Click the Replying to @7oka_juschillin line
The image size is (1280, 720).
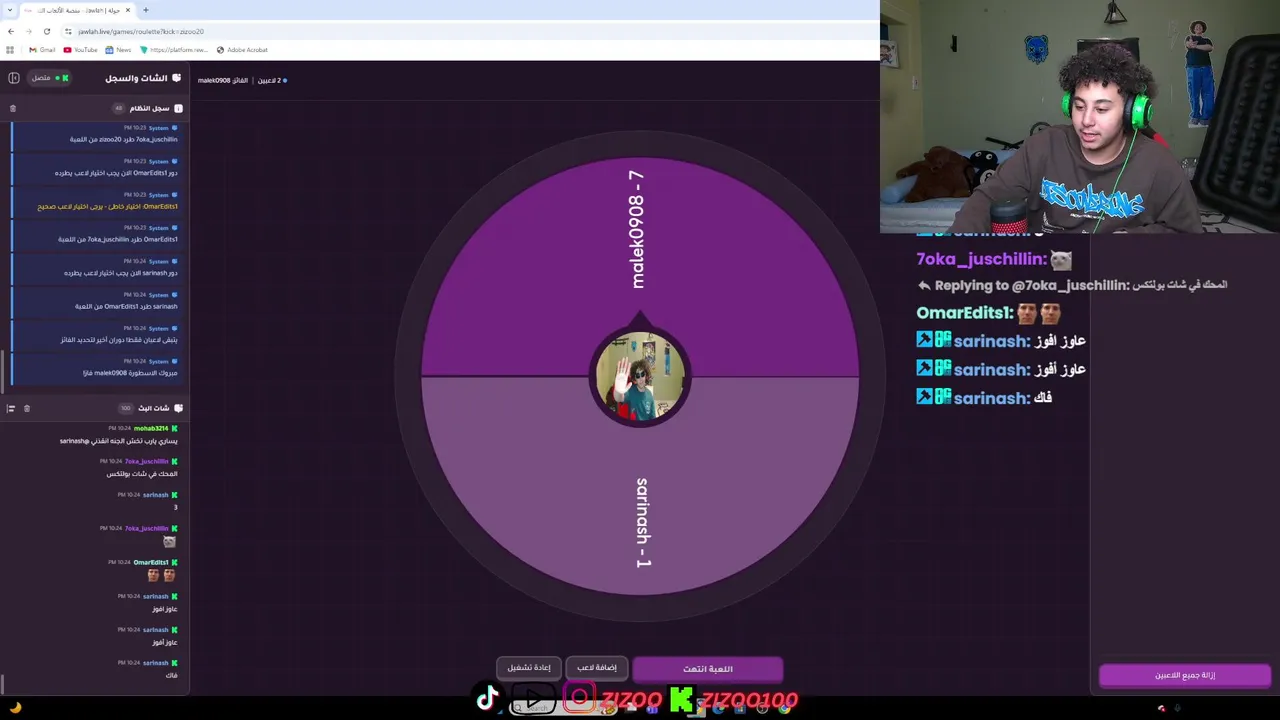click(x=1072, y=285)
